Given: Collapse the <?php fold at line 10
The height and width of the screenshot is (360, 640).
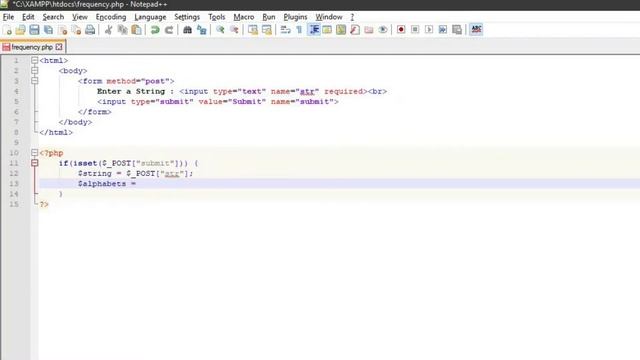Looking at the screenshot, I should (x=35, y=153).
